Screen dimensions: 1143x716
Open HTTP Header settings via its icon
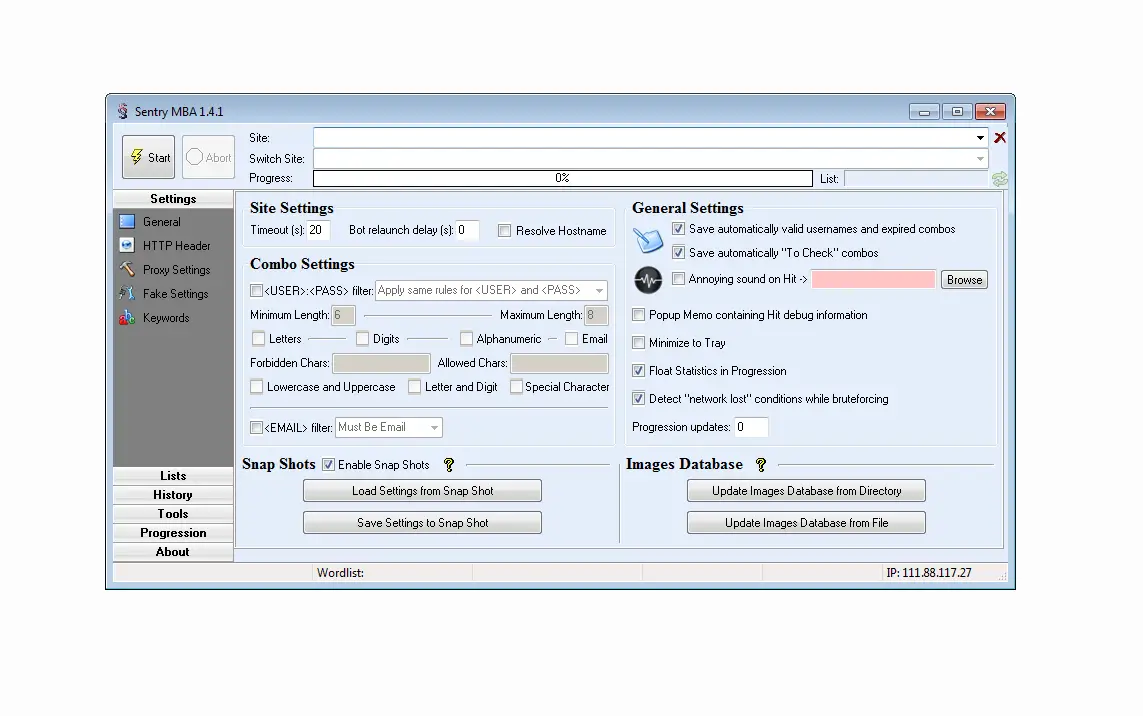pos(126,245)
